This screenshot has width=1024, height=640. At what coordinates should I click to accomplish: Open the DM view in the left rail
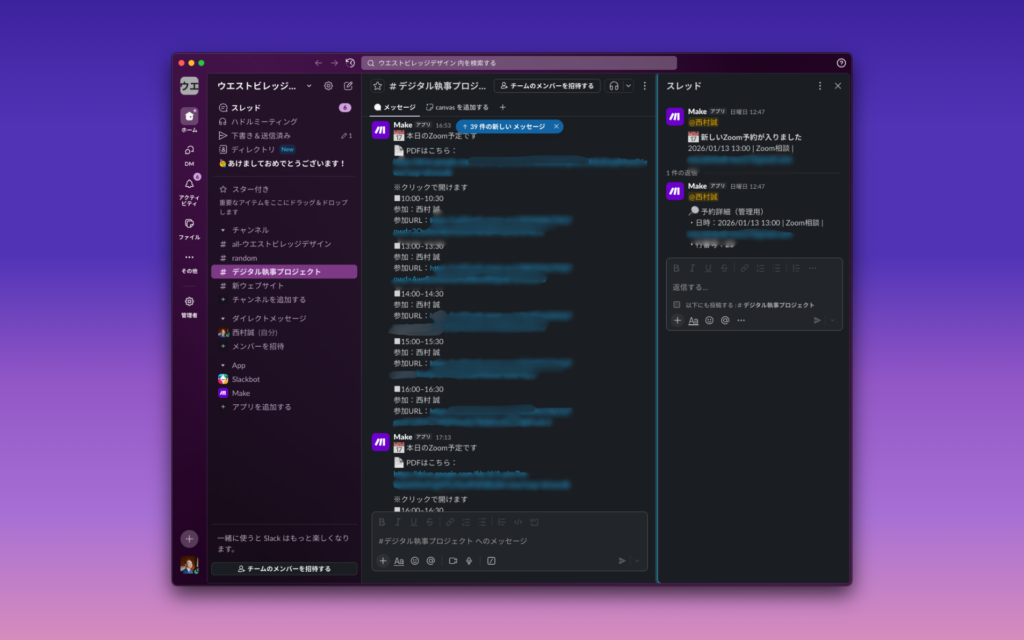point(189,151)
